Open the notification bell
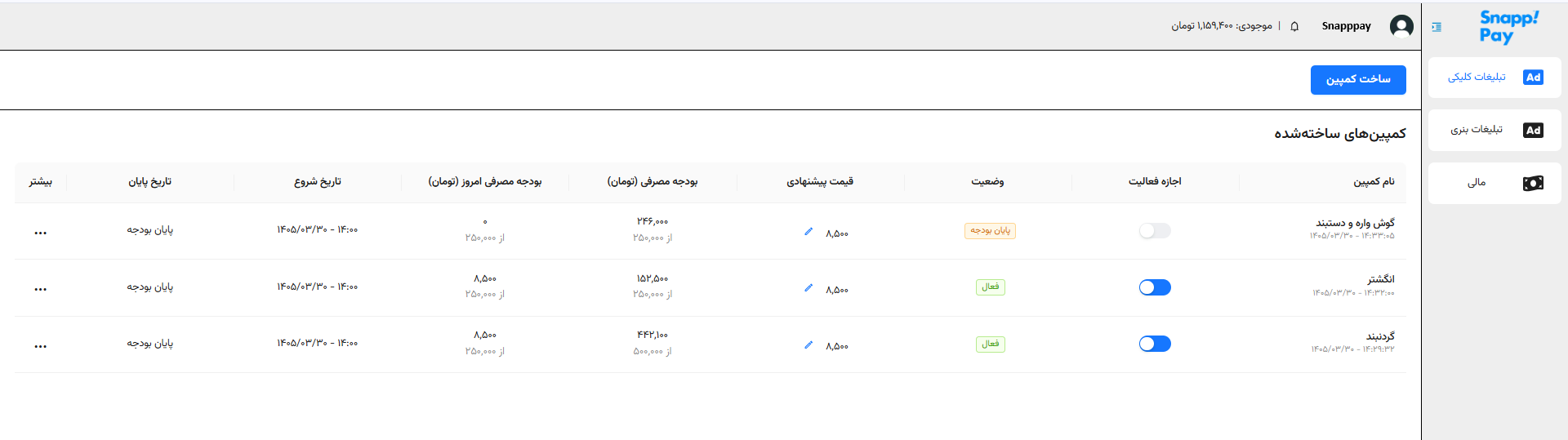 (x=1294, y=27)
